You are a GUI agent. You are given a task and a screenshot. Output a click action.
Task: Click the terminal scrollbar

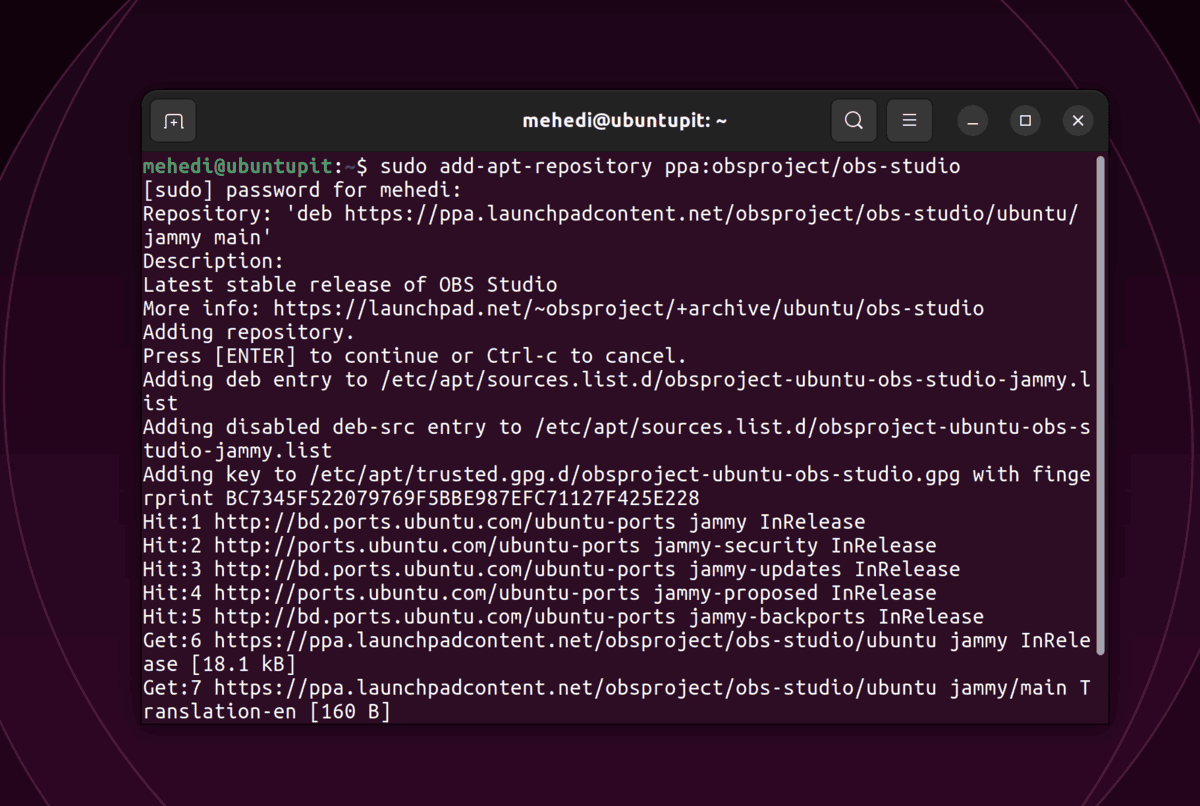tap(1101, 405)
